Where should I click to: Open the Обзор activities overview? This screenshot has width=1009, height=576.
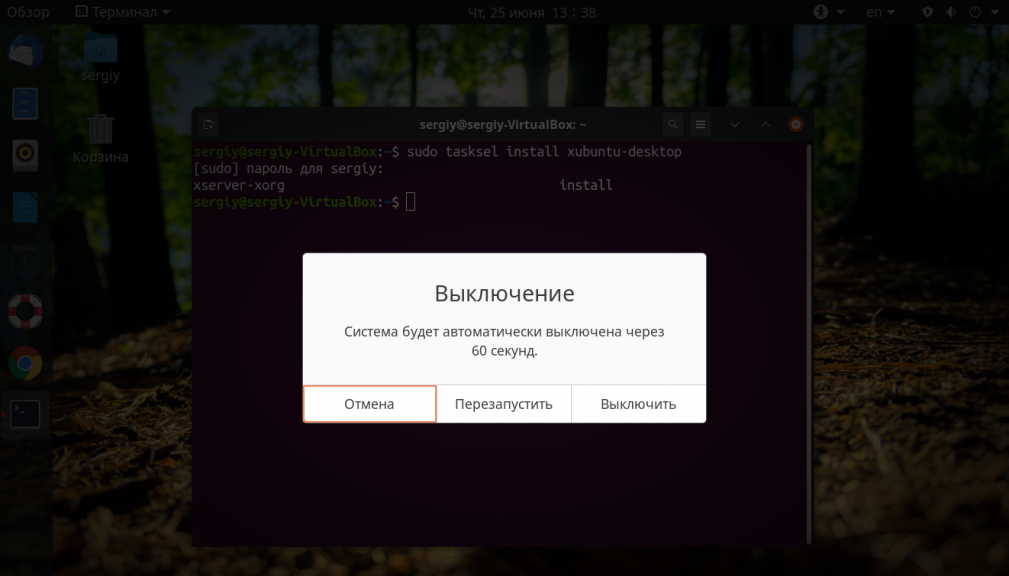coord(28,12)
